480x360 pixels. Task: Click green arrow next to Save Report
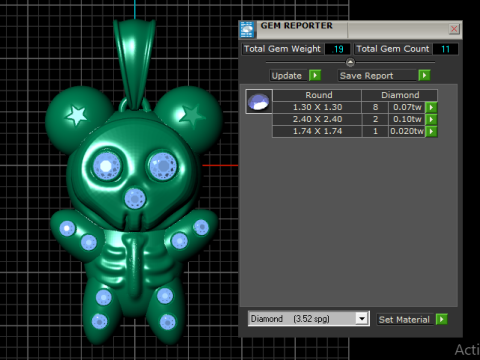click(424, 75)
